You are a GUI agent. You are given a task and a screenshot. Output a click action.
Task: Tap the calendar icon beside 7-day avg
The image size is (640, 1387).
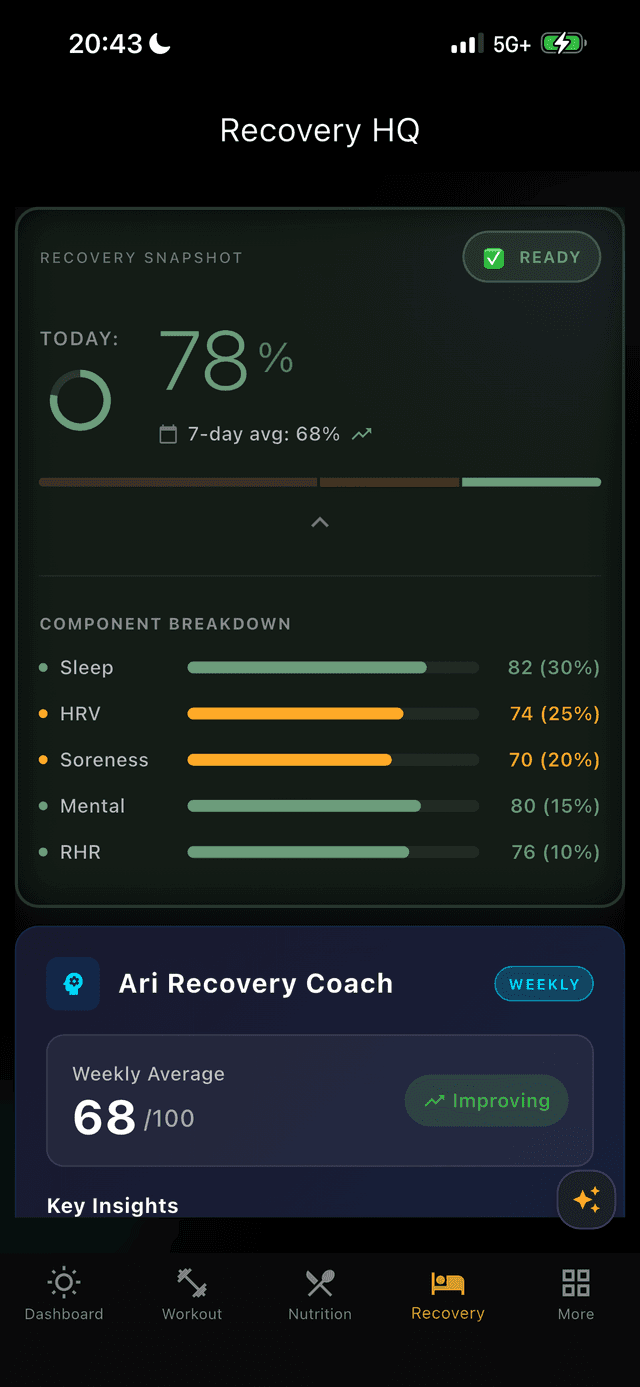169,434
